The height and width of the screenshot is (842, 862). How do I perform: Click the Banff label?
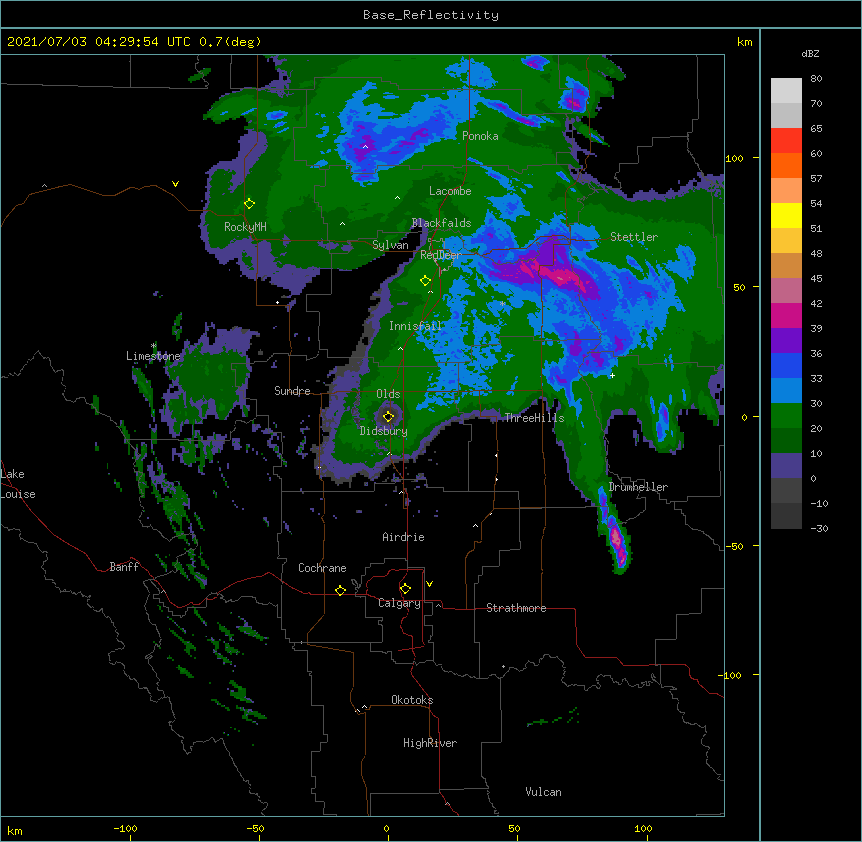(124, 567)
